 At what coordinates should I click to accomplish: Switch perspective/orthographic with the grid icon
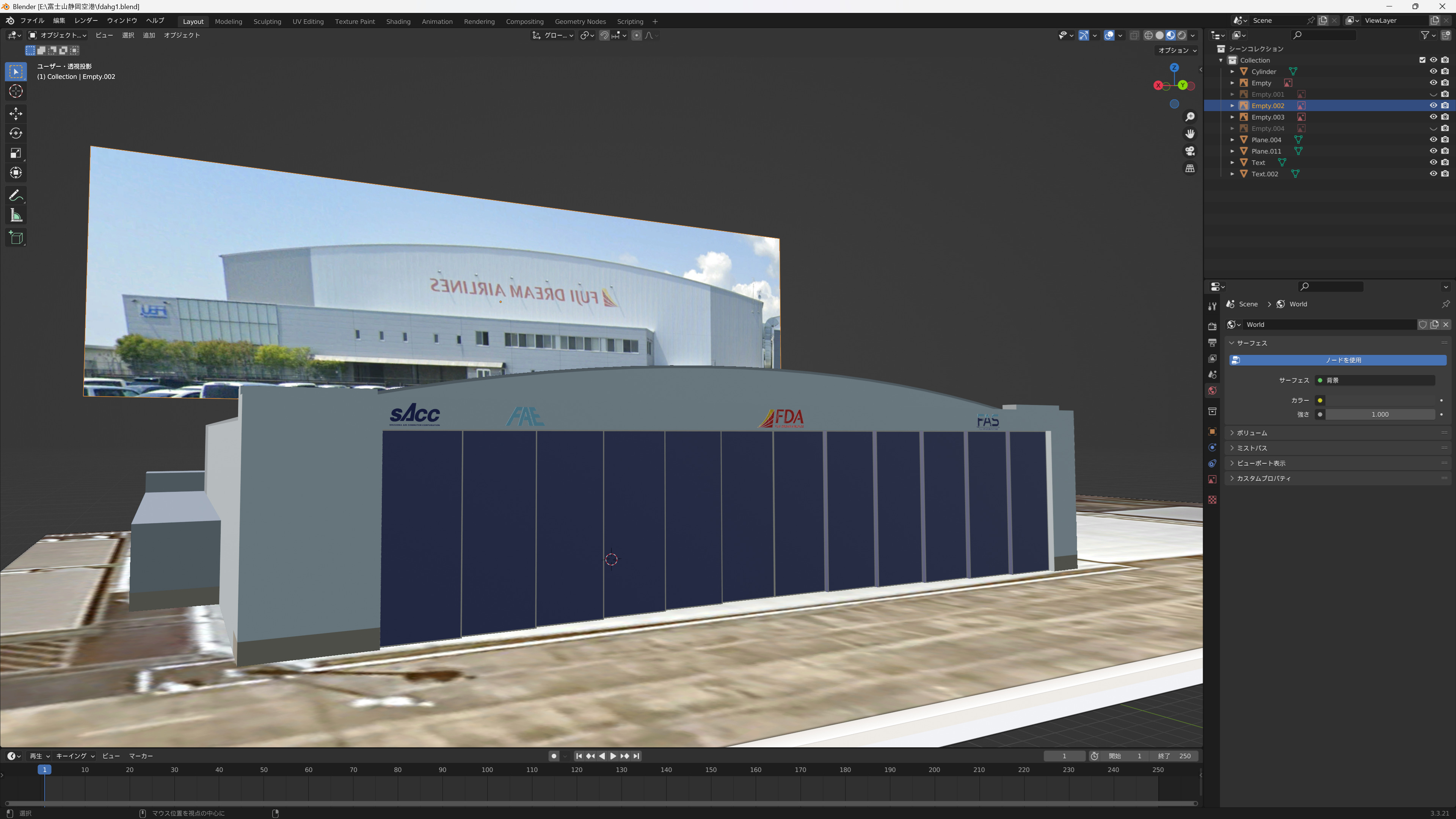point(1190,168)
